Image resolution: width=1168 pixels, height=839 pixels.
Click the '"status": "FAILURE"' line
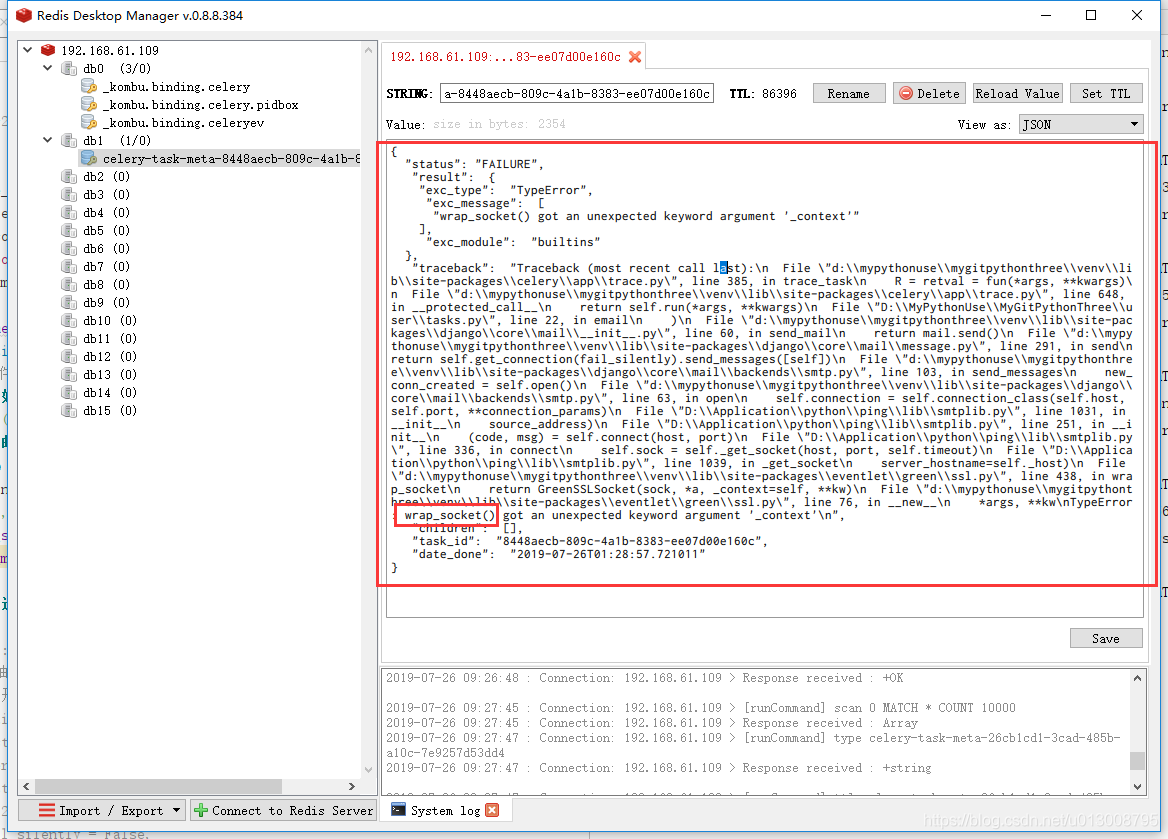pyautogui.click(x=474, y=164)
